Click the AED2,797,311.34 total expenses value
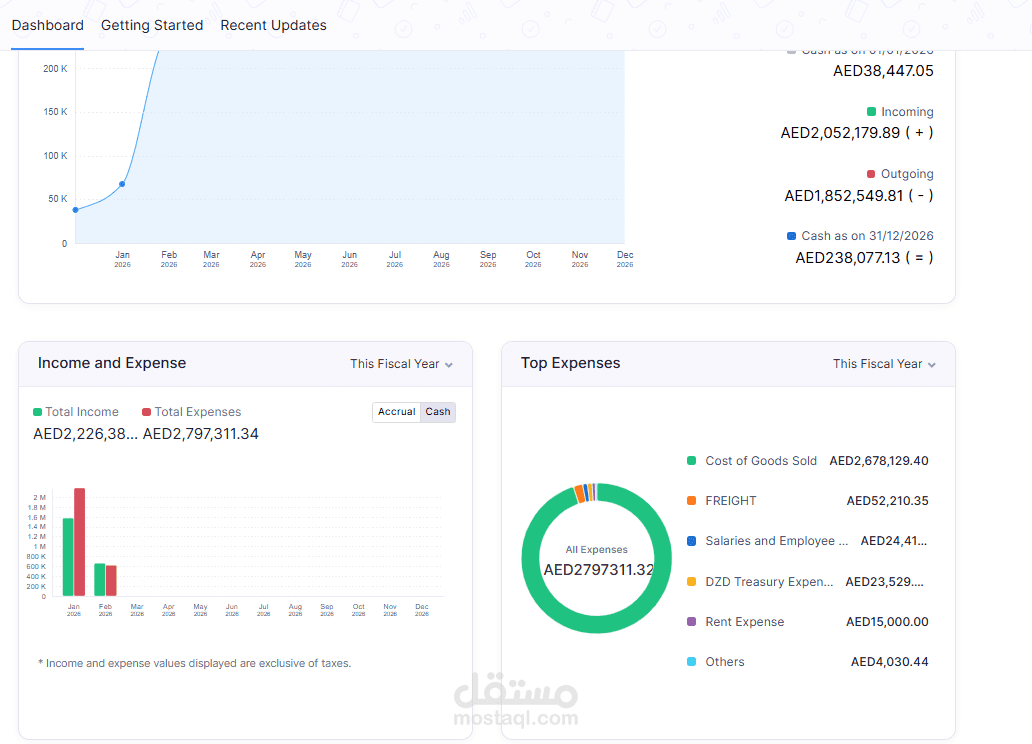This screenshot has height=744, width=1032. click(x=201, y=434)
